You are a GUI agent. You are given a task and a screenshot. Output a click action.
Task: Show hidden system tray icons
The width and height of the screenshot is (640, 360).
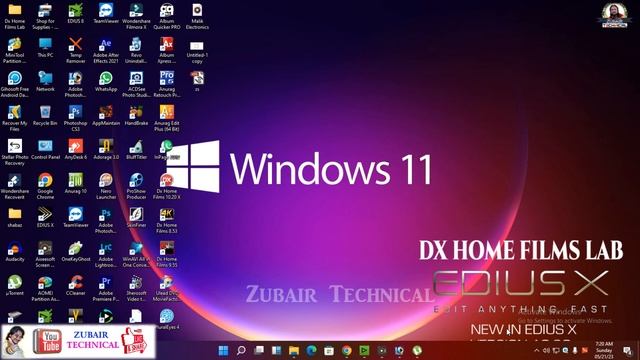536,351
